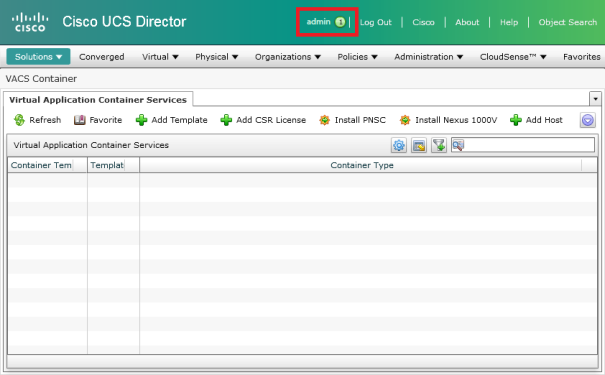Click the Refresh toolbar button
Viewport: 605px width, 375px height.
(x=37, y=120)
